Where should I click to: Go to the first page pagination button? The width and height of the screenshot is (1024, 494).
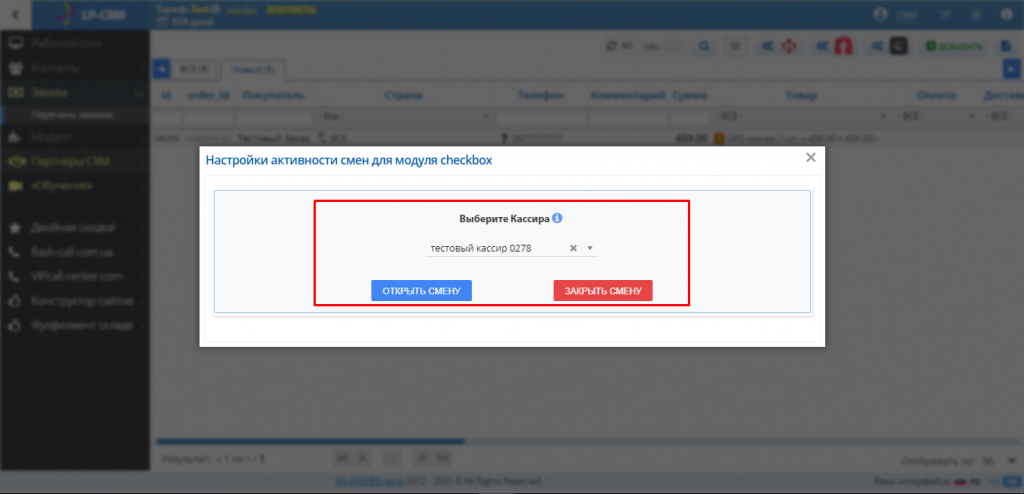pyautogui.click(x=342, y=457)
